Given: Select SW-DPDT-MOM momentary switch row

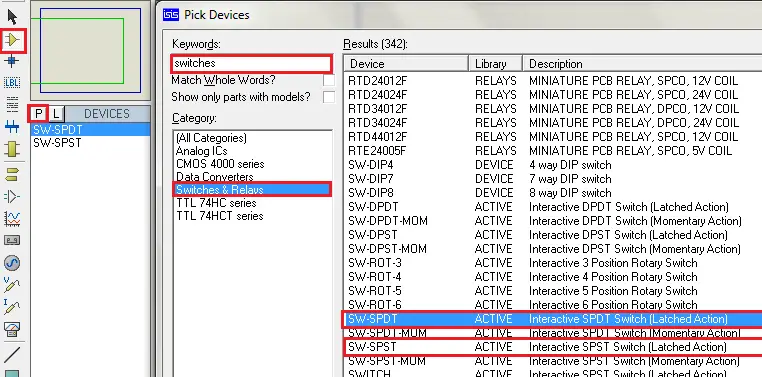Looking at the screenshot, I should (553, 221).
